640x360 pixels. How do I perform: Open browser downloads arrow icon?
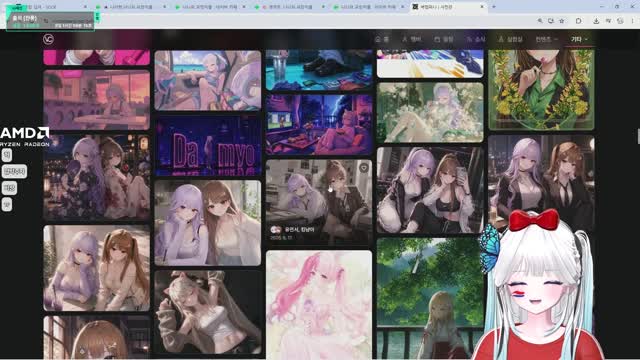click(x=596, y=21)
